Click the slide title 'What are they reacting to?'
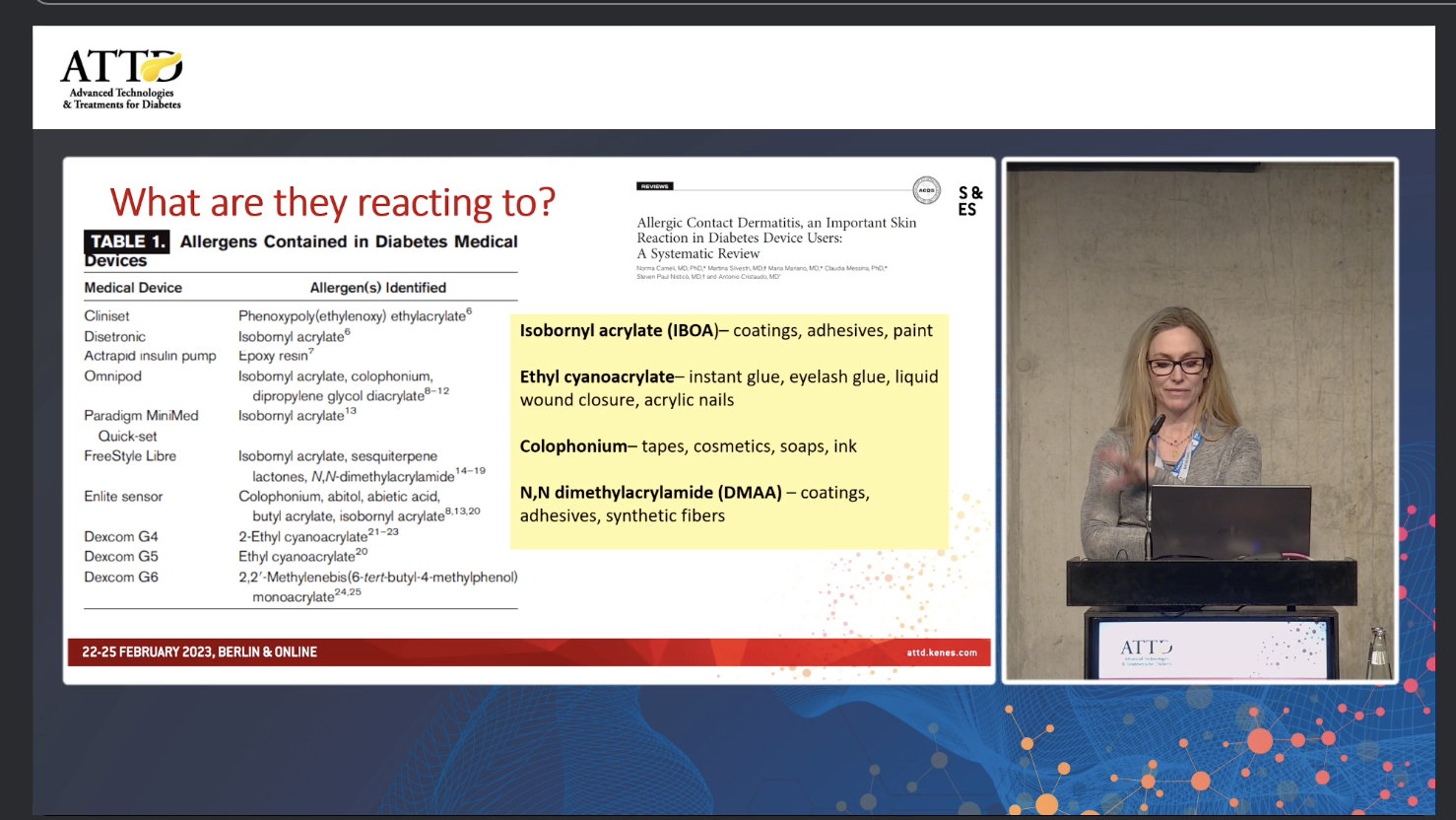The height and width of the screenshot is (820, 1456). click(x=332, y=202)
